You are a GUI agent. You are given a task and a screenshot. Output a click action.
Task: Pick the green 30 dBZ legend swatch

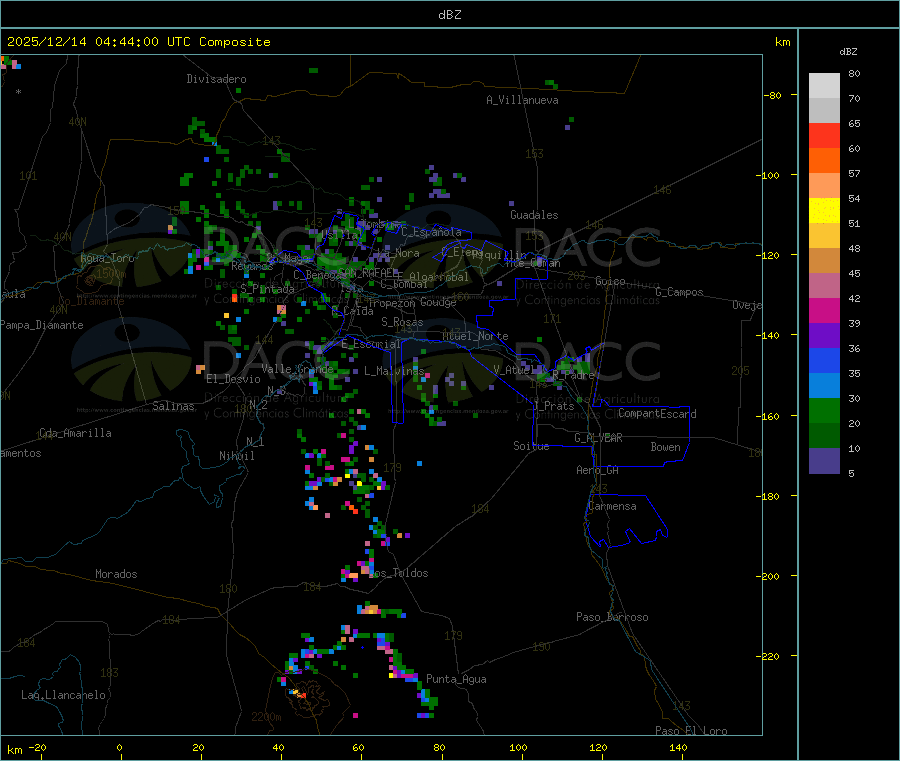point(824,410)
